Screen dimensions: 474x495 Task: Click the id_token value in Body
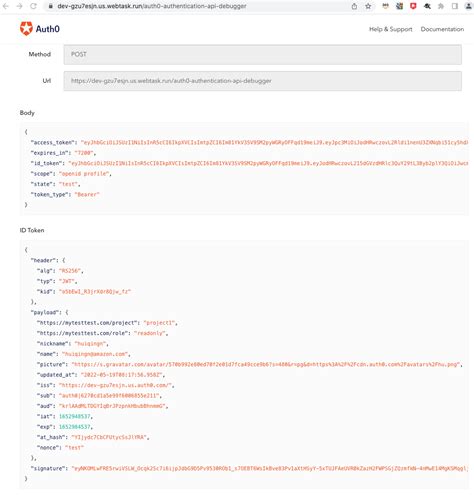[268, 163]
